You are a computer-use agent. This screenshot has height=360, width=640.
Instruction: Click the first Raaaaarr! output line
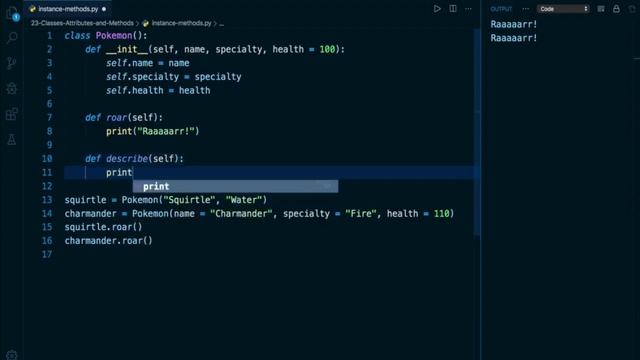click(x=513, y=24)
